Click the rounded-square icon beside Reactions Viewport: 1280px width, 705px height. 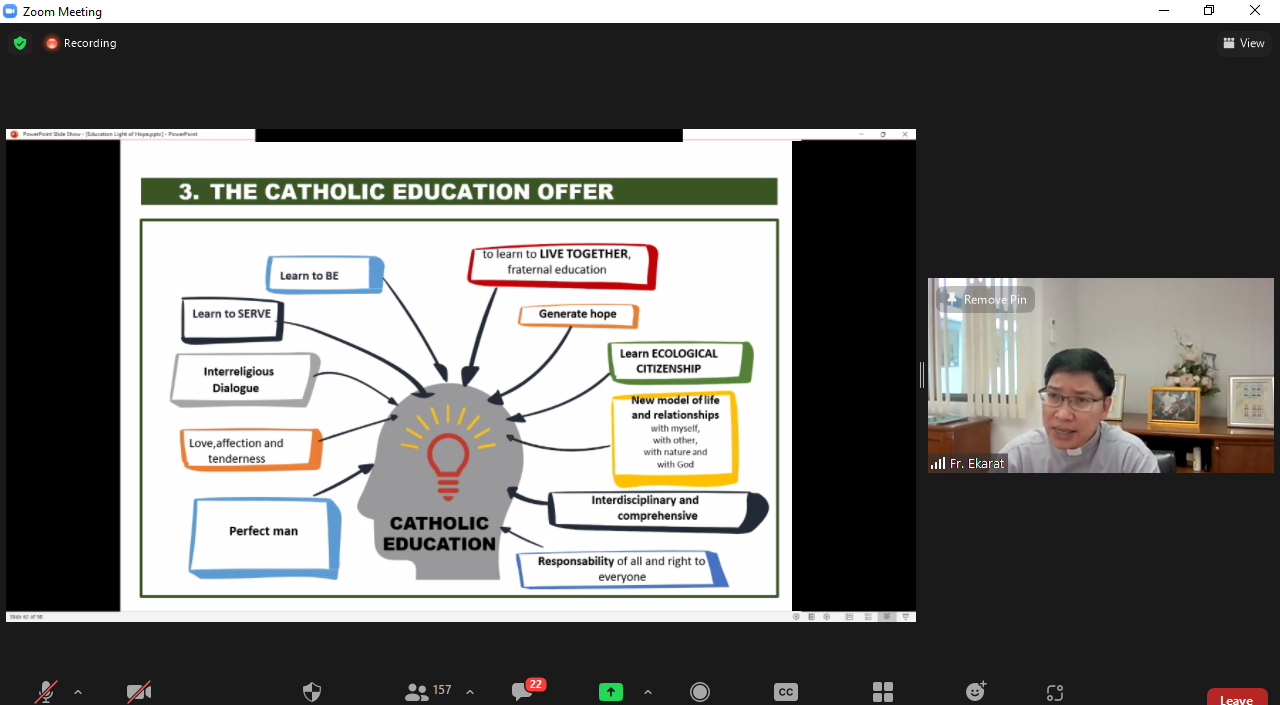[x=1055, y=692]
